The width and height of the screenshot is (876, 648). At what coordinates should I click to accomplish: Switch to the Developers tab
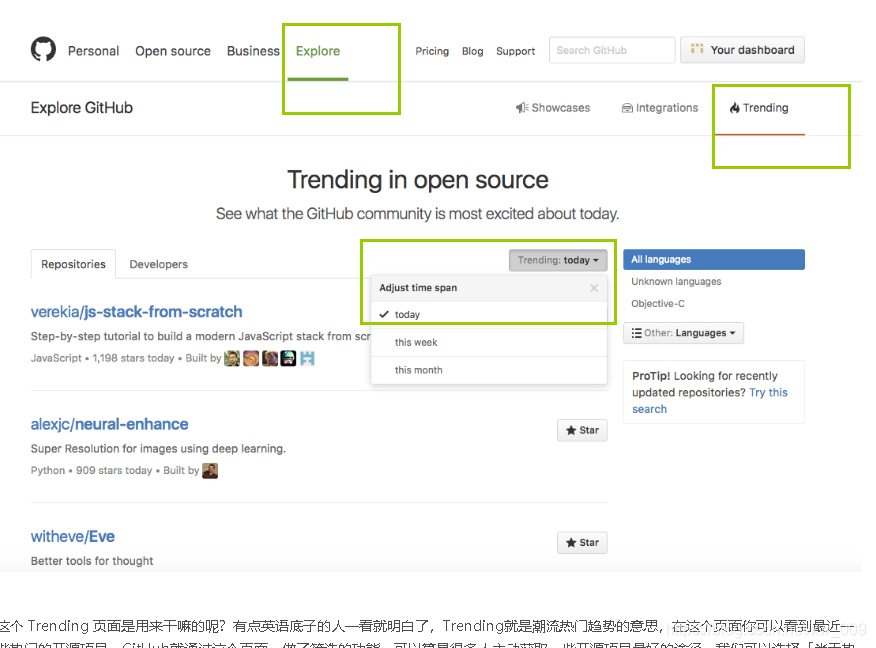click(159, 264)
